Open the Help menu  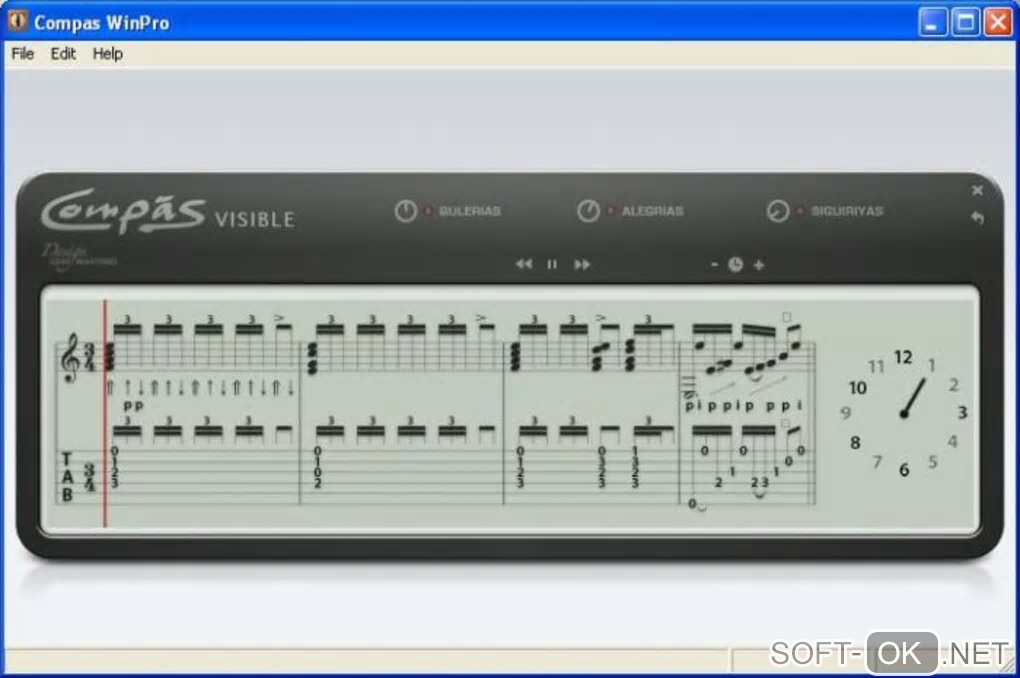click(x=107, y=53)
